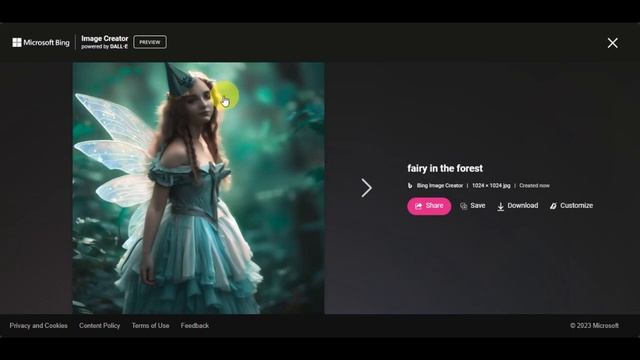Click 'fairy in the forest' title

pyautogui.click(x=445, y=168)
